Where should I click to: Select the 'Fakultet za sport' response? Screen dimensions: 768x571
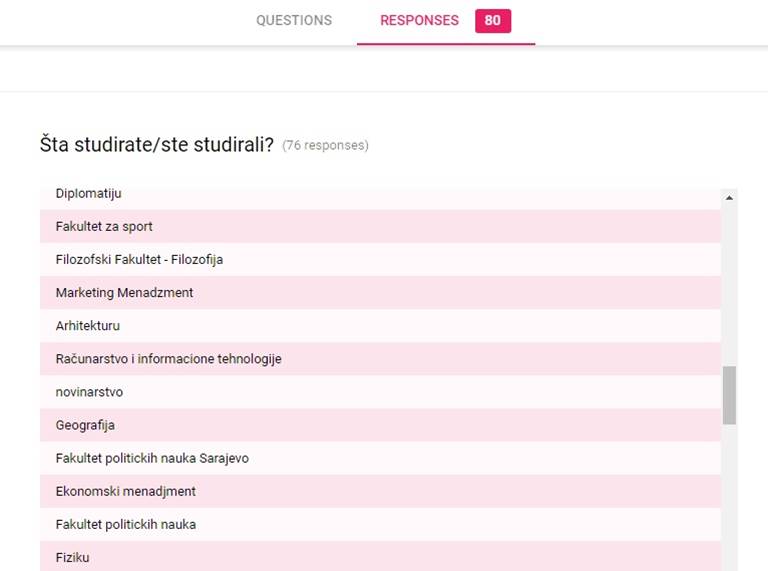tap(104, 226)
